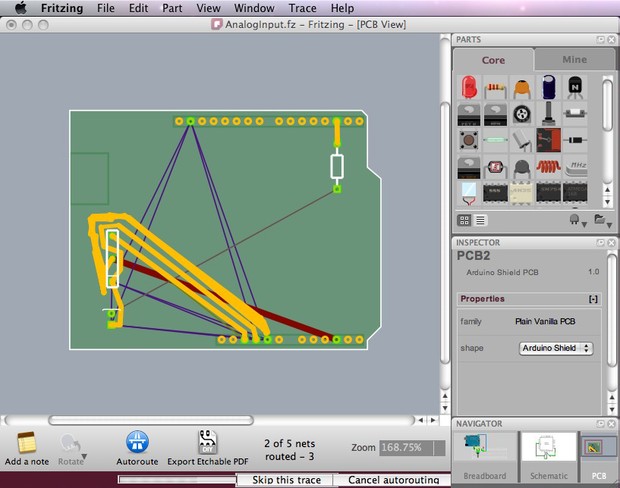Select the red inductor coil part
This screenshot has height=488, width=620.
[x=549, y=167]
